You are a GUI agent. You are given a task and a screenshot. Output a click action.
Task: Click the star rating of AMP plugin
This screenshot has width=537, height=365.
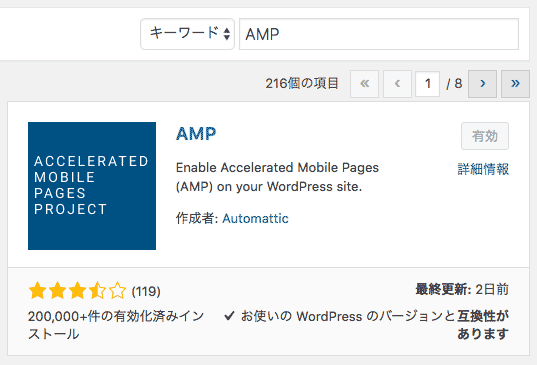(x=77, y=291)
